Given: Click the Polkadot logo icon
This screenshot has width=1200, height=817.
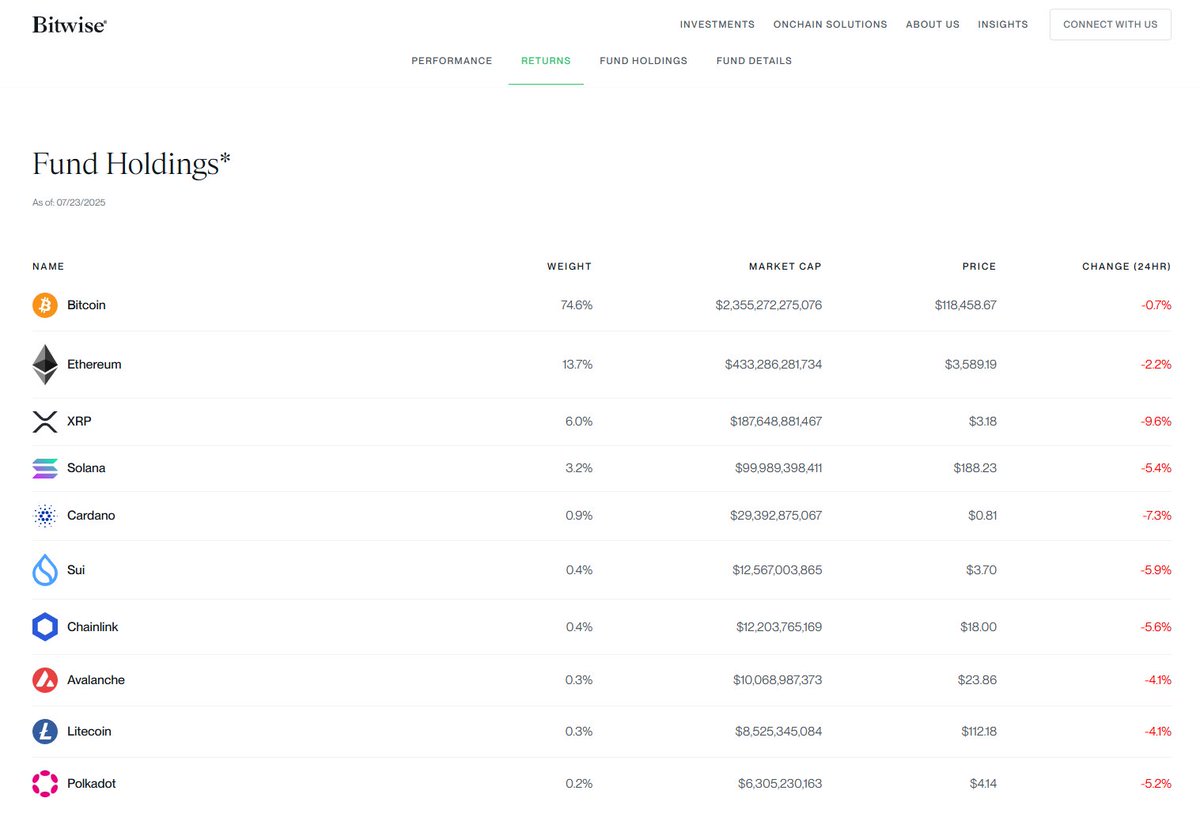Looking at the screenshot, I should (45, 784).
